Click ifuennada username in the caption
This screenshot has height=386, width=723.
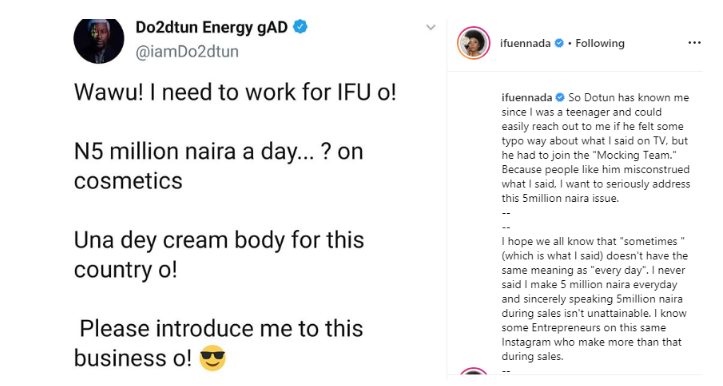527,97
